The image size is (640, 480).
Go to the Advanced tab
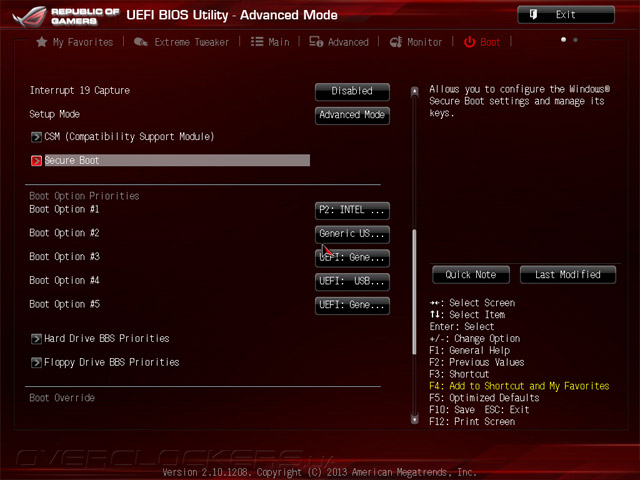coord(339,42)
